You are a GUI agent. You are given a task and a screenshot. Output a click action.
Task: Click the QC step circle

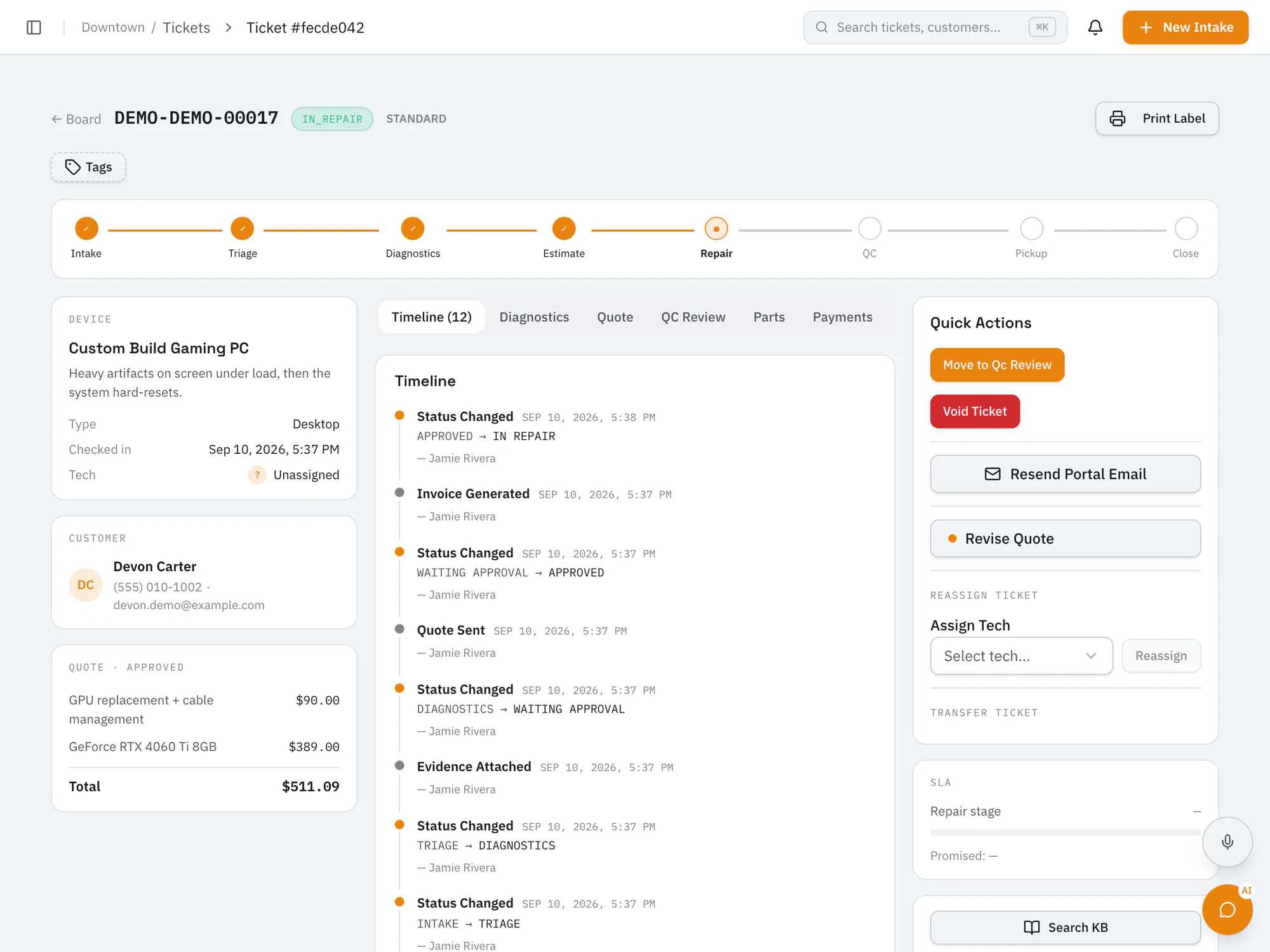(x=870, y=228)
